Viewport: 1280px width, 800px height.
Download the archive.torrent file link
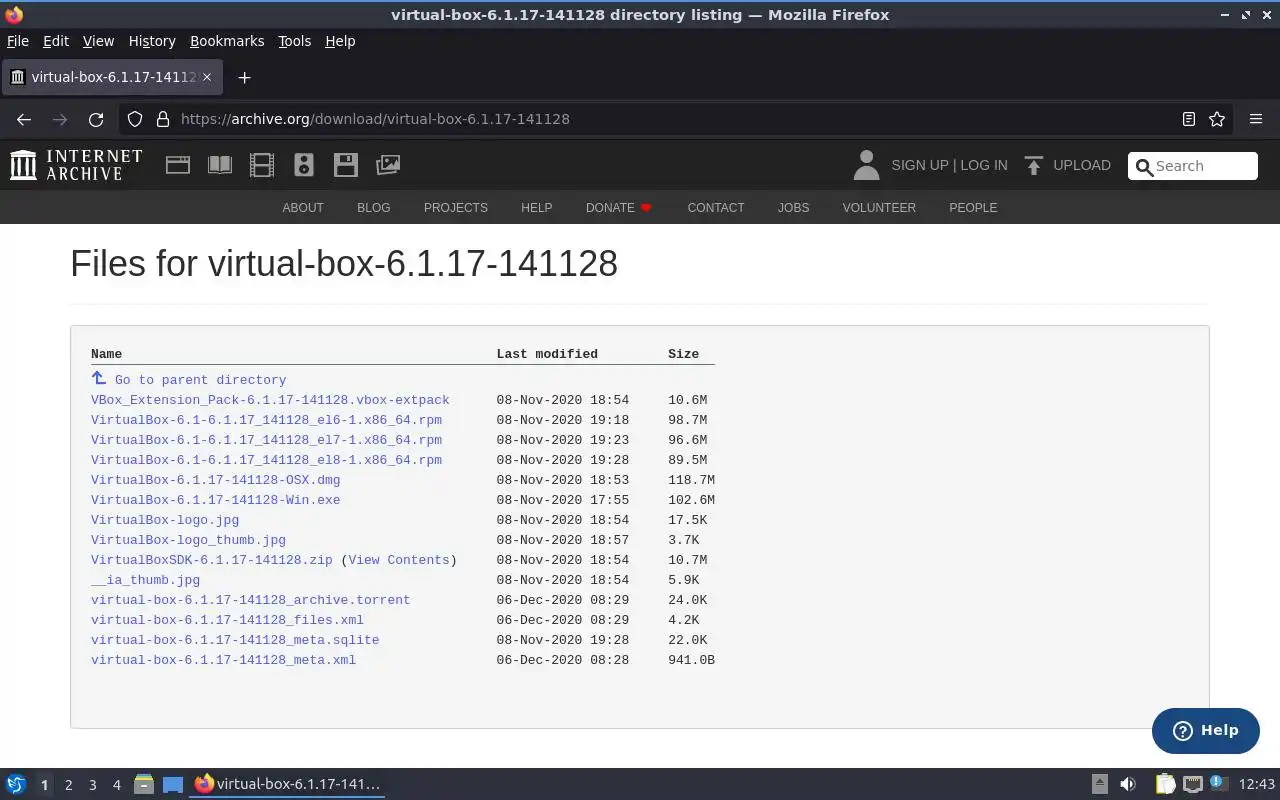(250, 600)
